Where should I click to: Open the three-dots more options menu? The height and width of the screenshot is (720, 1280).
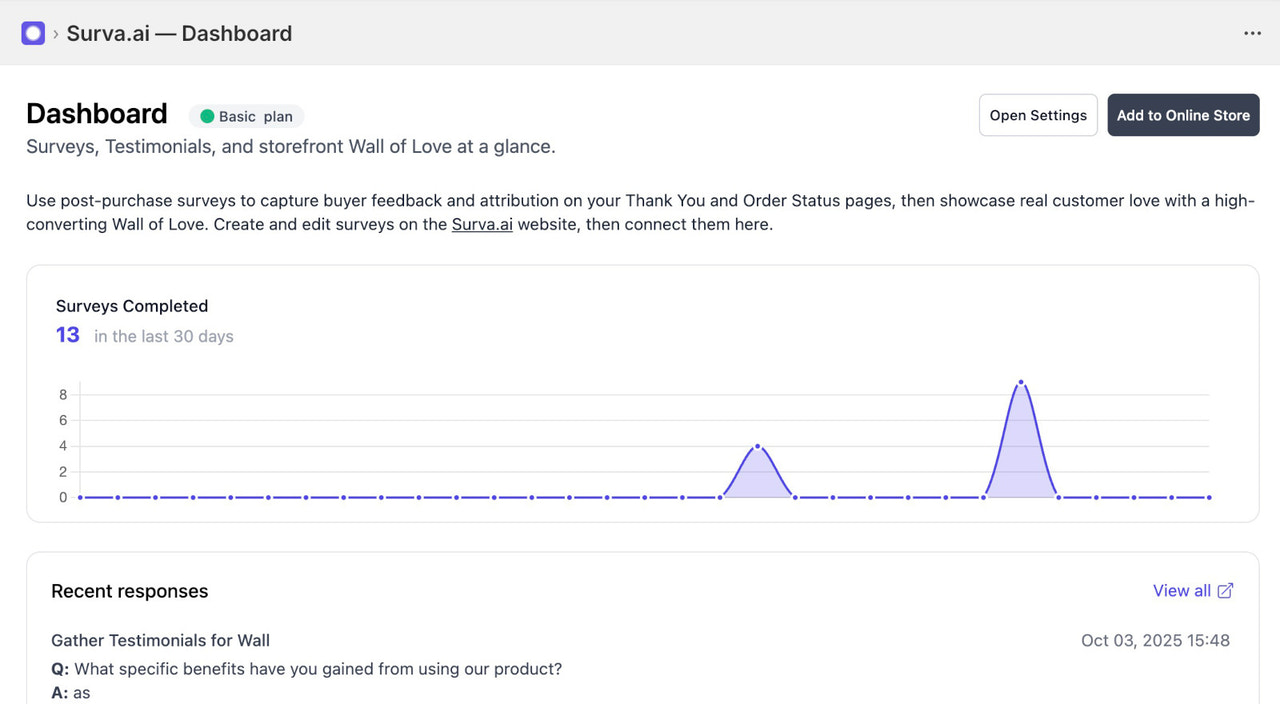1252,33
